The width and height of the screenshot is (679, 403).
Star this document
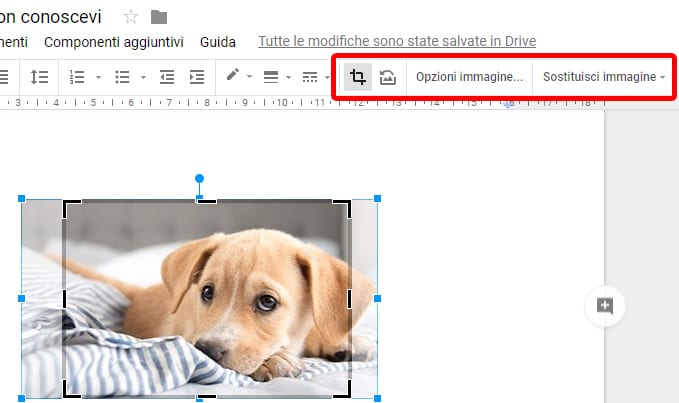[131, 17]
